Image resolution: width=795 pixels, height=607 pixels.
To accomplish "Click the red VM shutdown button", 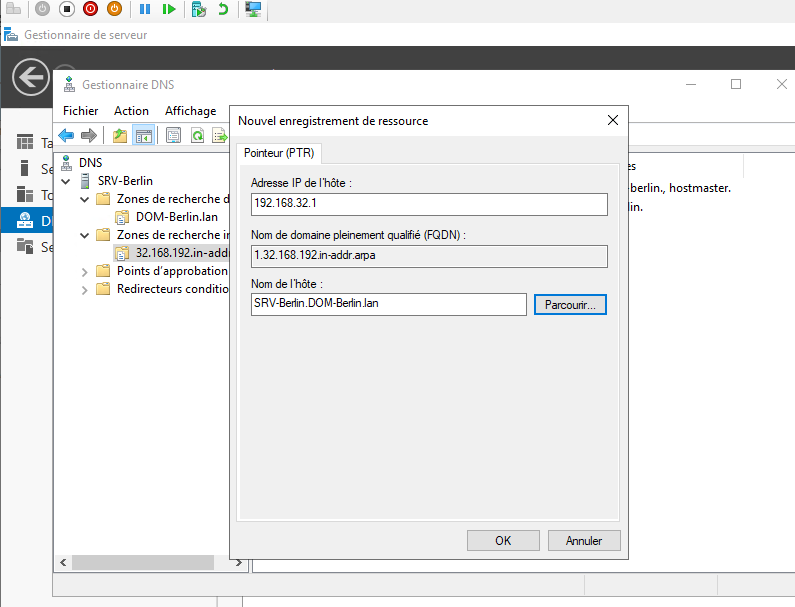I will coord(91,9).
